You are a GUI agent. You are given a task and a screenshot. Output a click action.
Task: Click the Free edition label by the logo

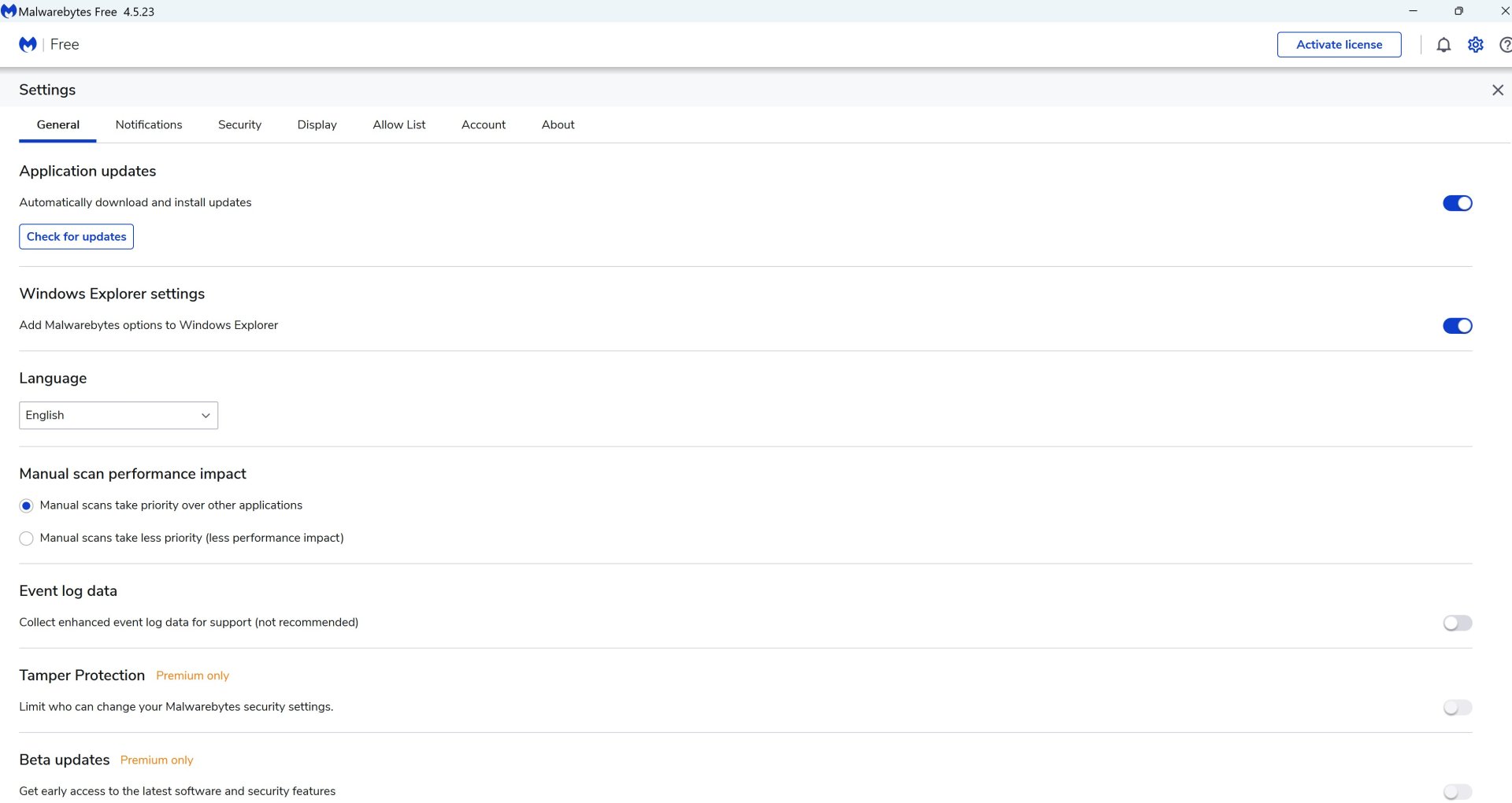65,45
